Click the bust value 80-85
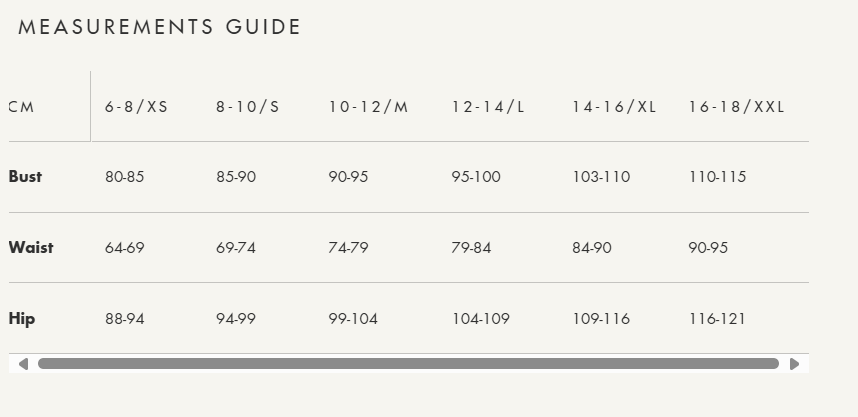The width and height of the screenshot is (858, 417). (x=125, y=177)
